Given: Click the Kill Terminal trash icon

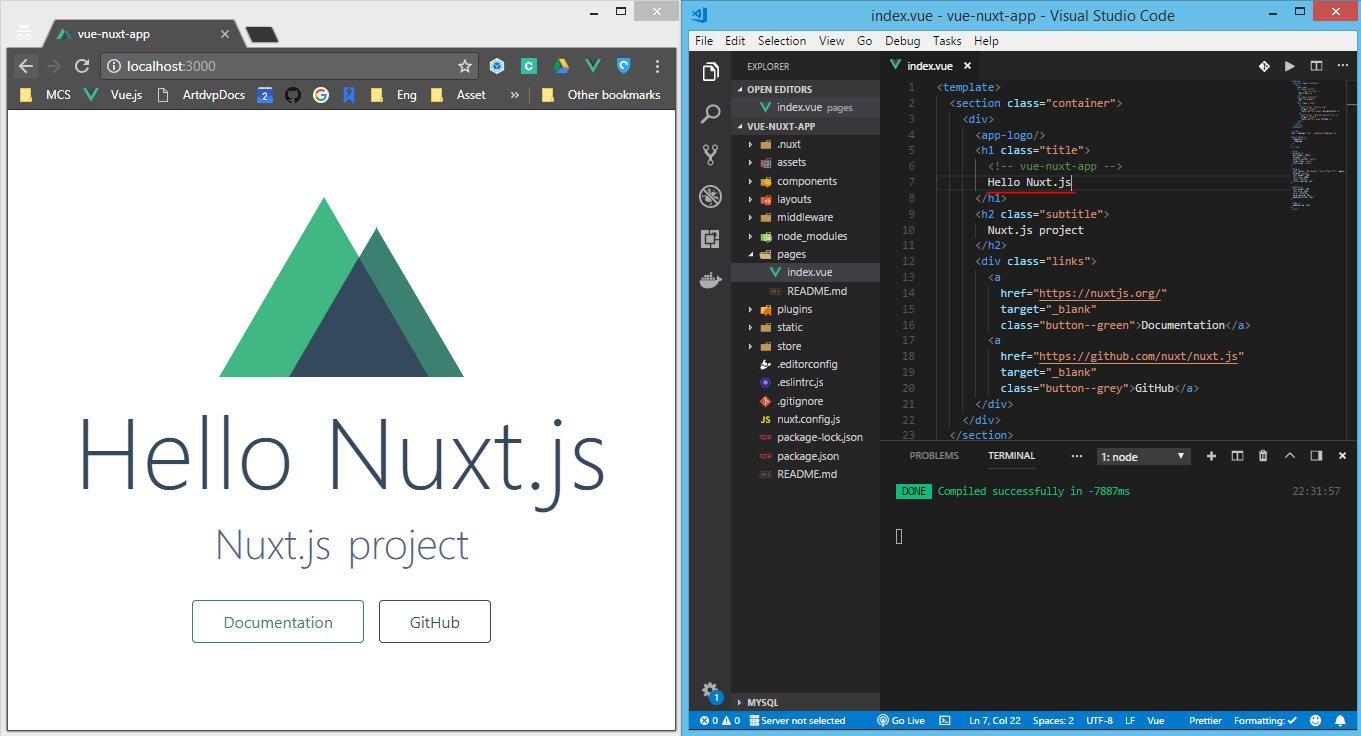Looking at the screenshot, I should [1262, 455].
